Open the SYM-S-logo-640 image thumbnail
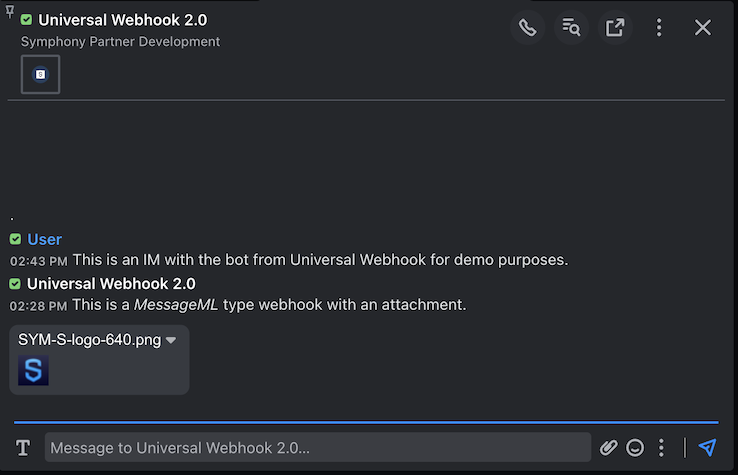 (33, 370)
